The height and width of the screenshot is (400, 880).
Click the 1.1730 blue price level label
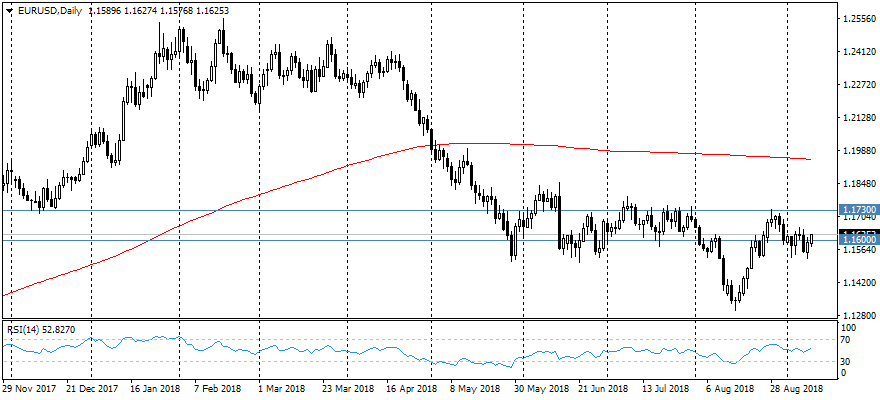859,210
